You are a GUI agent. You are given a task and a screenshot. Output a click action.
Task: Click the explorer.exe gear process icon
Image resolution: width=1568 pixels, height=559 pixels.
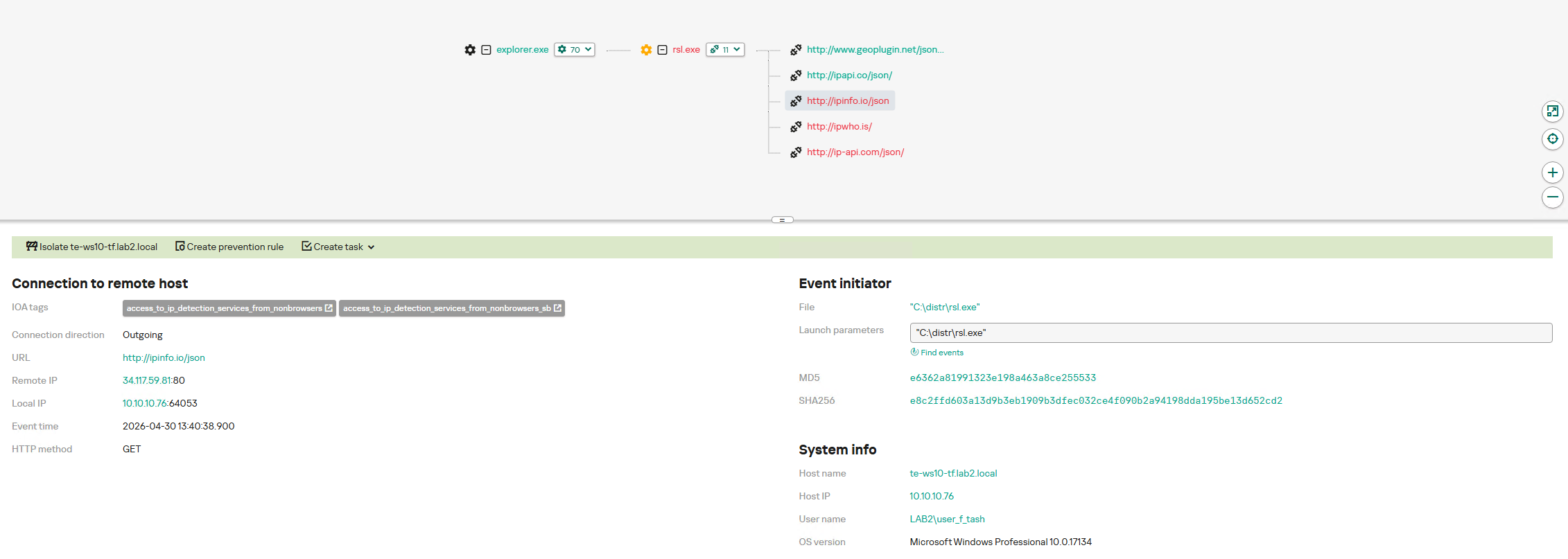tap(470, 50)
